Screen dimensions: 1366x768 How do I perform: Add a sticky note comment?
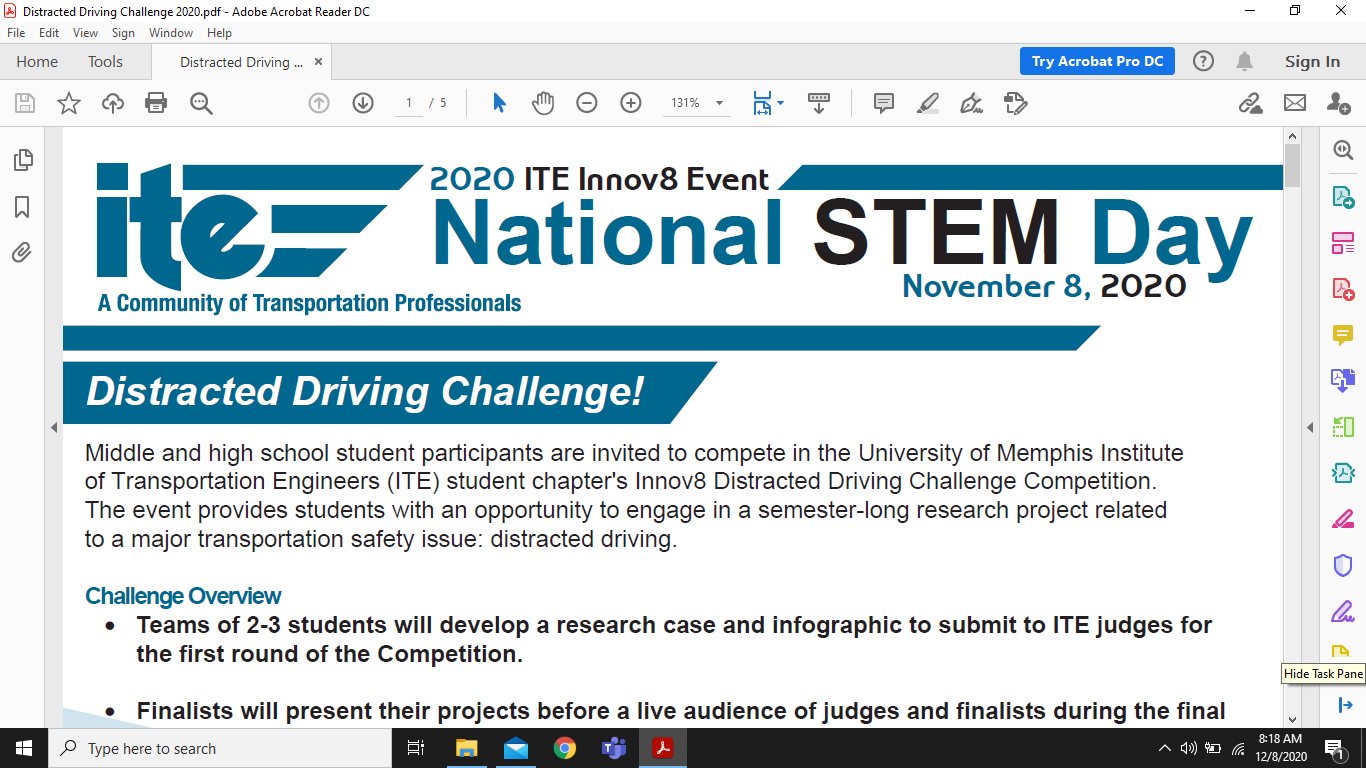coord(884,103)
